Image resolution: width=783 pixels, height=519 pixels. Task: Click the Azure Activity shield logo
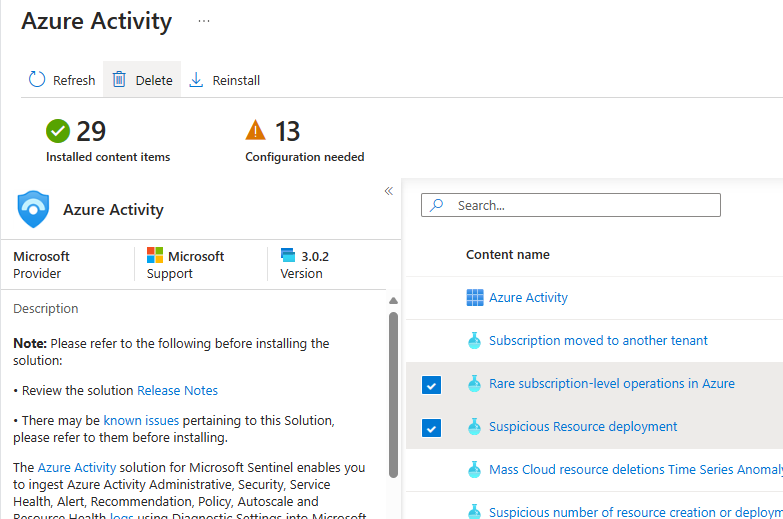34,210
